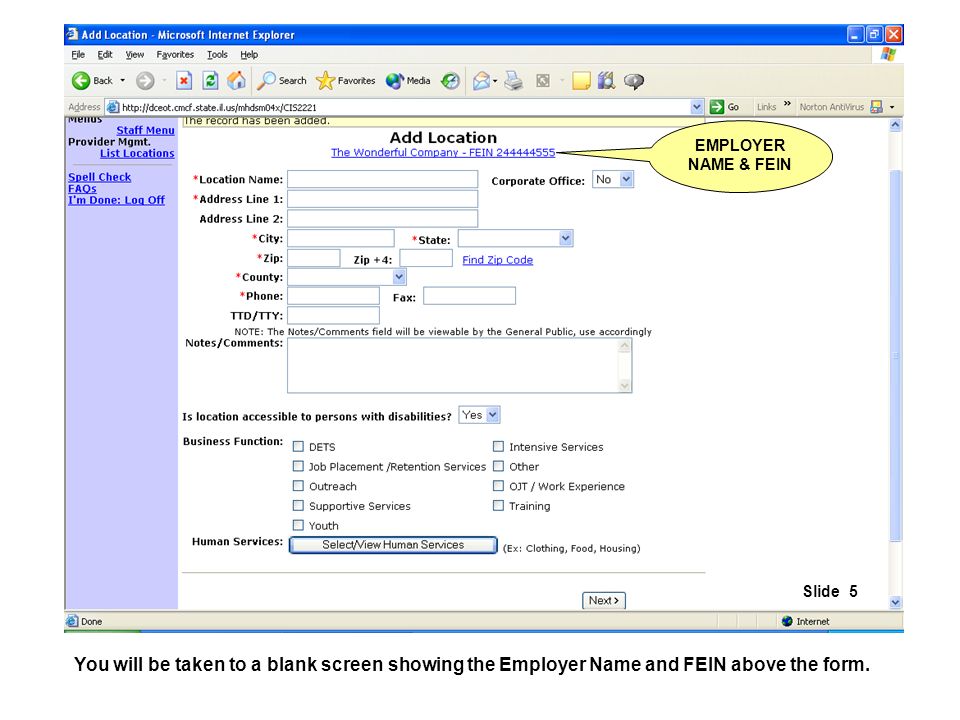Click I'm Done: Log Off link
The height and width of the screenshot is (720, 960).
point(116,200)
